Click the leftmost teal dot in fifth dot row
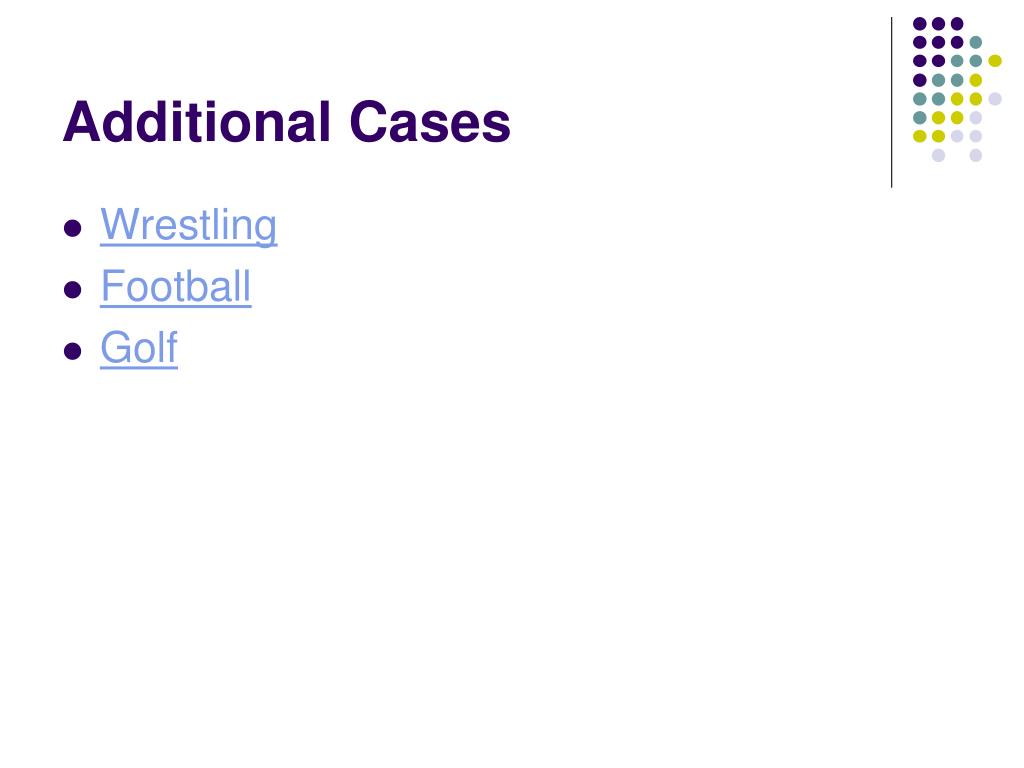 920,99
